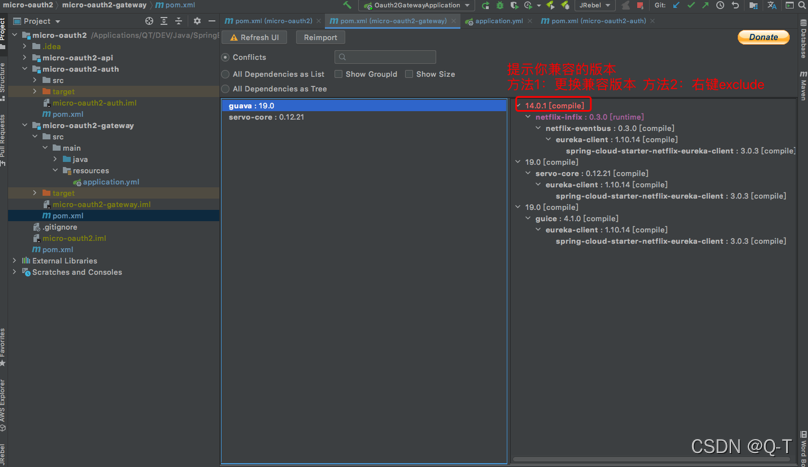The image size is (808, 467).
Task: Expand the .idea folder
Action: (25, 46)
